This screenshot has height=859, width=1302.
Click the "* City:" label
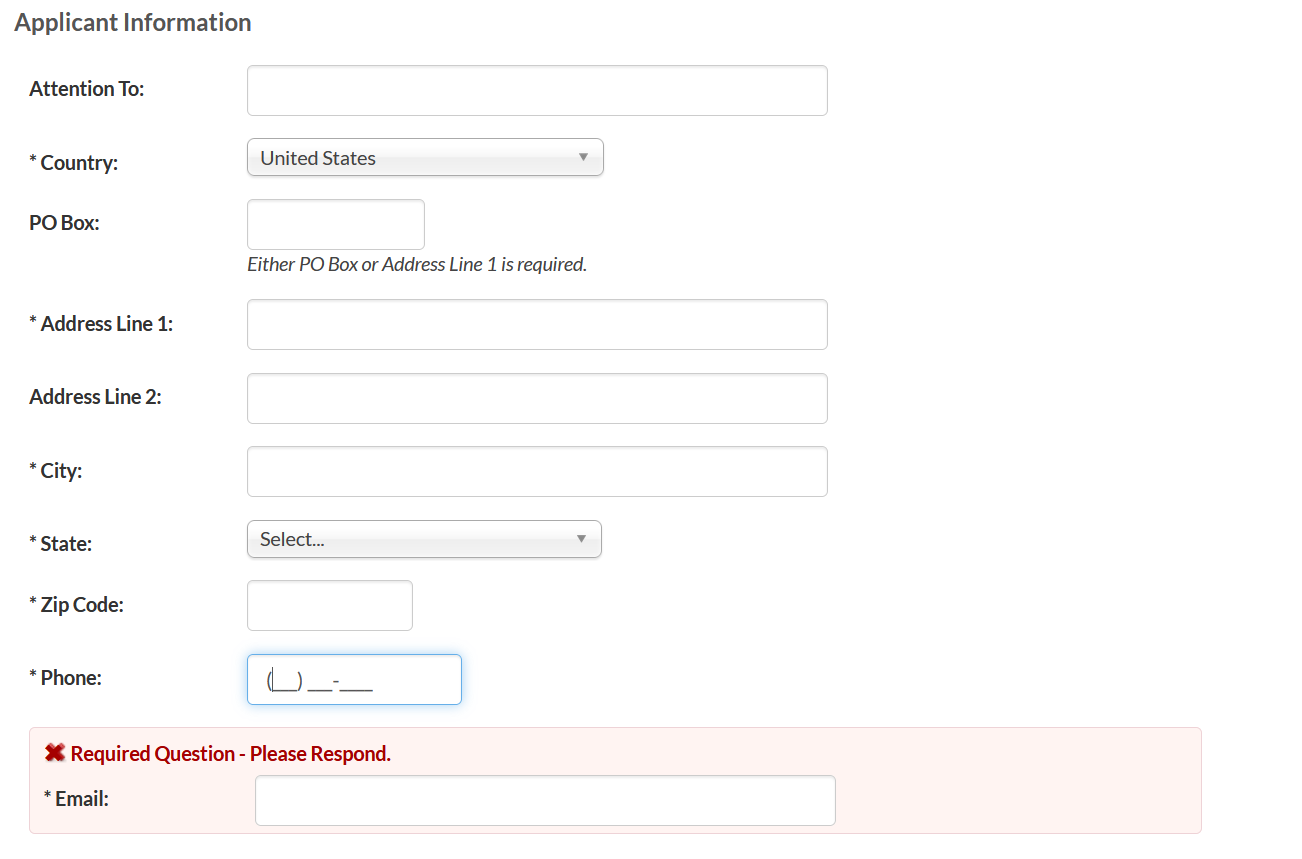56,470
